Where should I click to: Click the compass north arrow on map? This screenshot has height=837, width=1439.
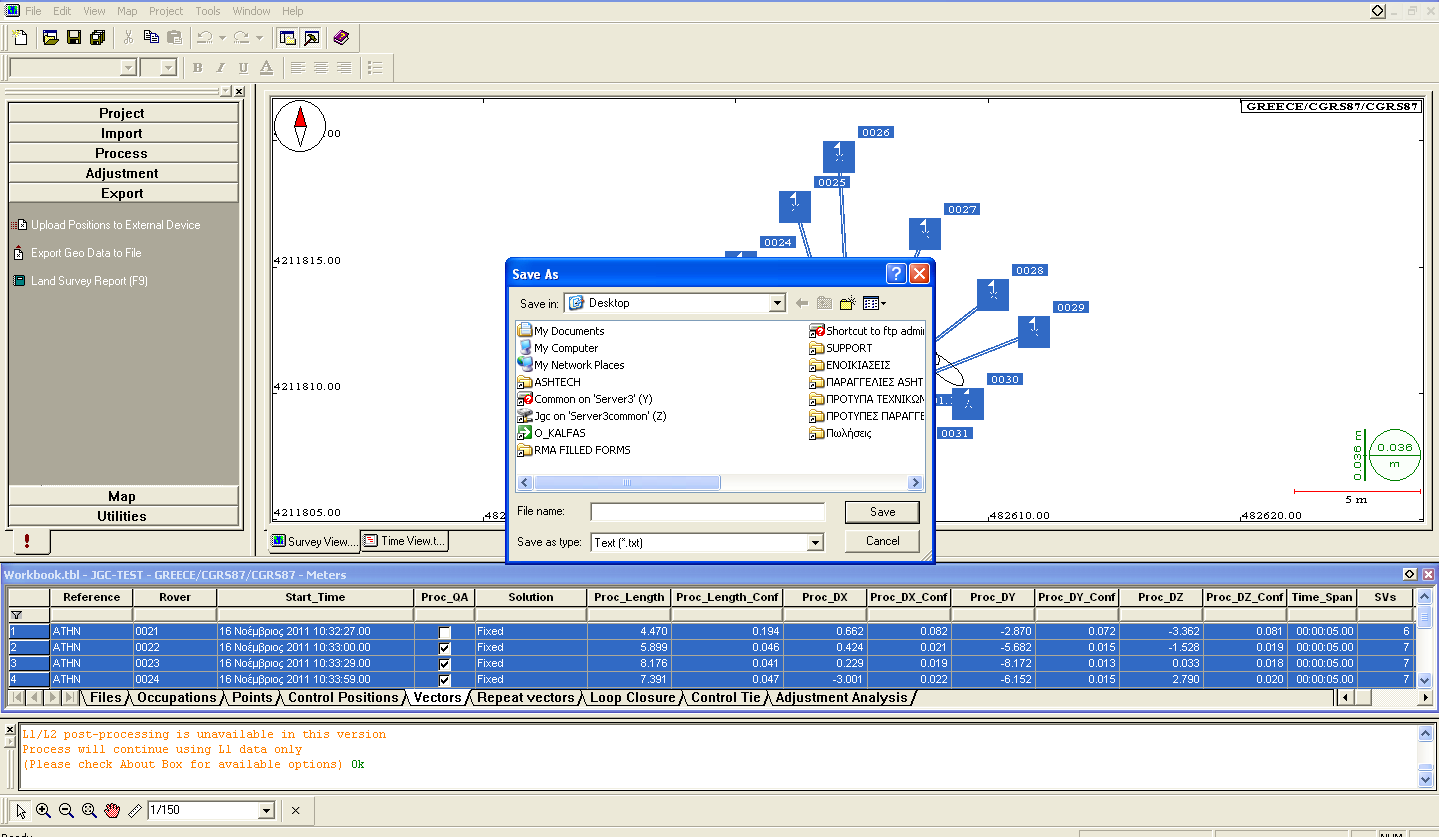click(300, 127)
